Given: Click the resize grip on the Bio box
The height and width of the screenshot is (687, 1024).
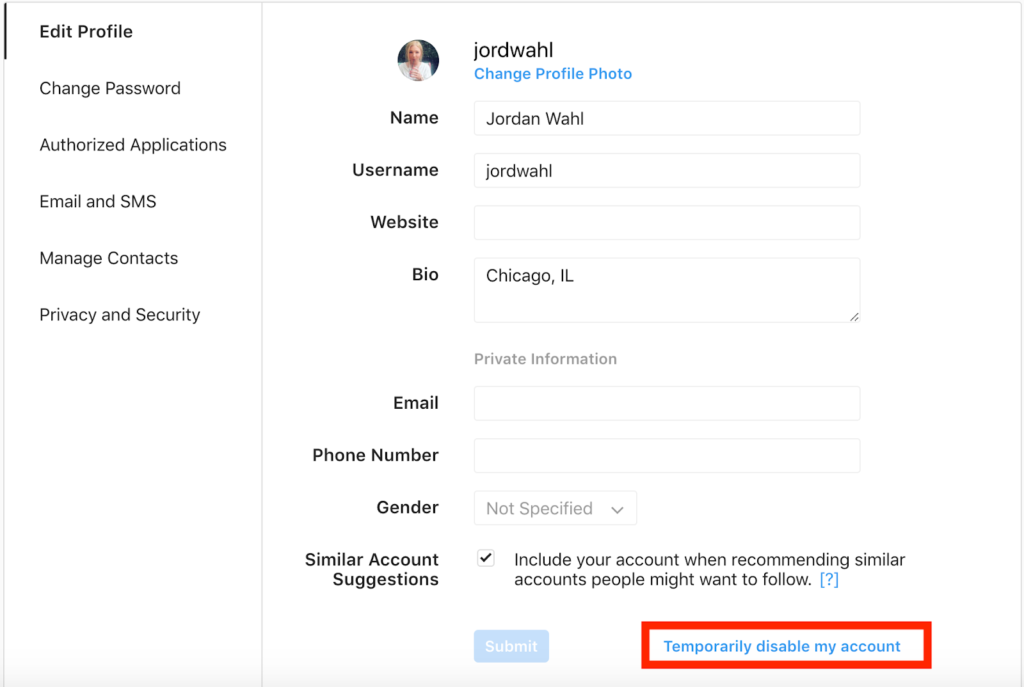Looking at the screenshot, I should coord(854,317).
